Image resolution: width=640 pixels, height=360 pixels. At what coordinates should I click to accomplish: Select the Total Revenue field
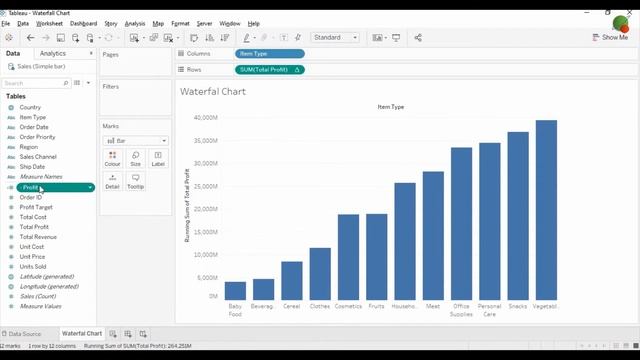[x=38, y=237]
